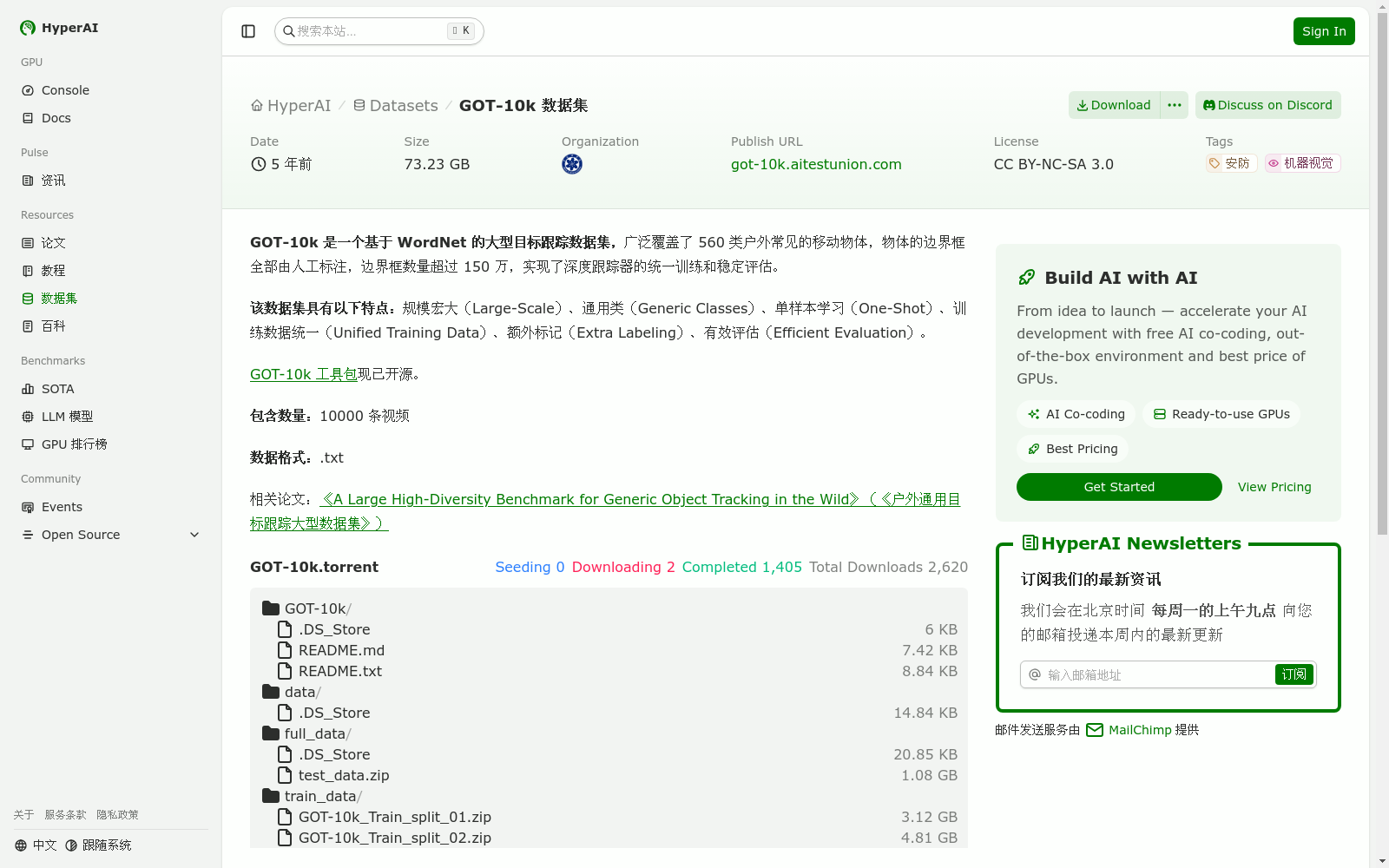1389x868 pixels.
Task: Click the README.md file icon
Action: (285, 650)
